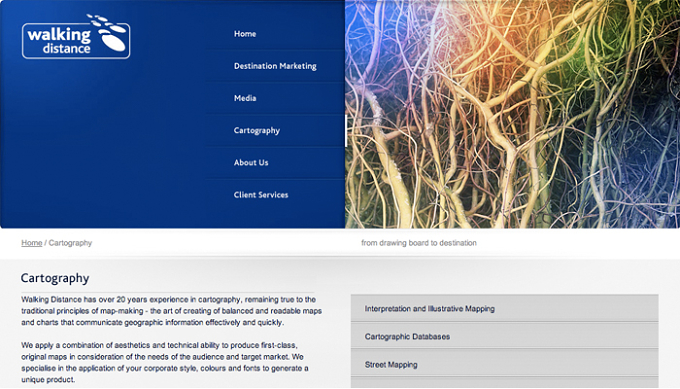Expand Interpretation and Illustrative Mapping panel
This screenshot has width=680, height=389.
pos(504,308)
